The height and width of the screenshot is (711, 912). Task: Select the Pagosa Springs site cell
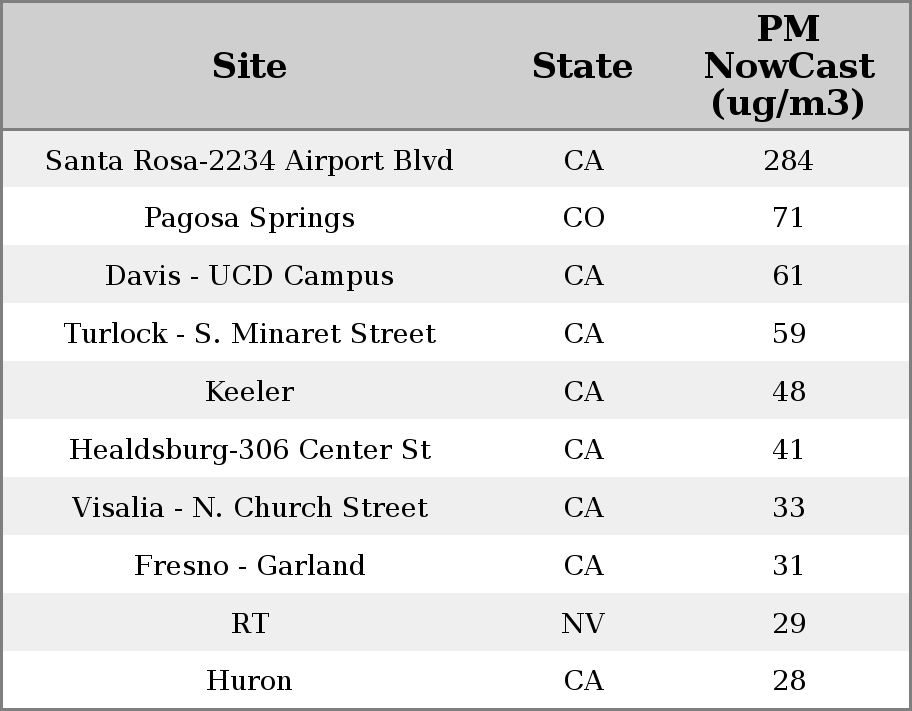click(x=249, y=218)
